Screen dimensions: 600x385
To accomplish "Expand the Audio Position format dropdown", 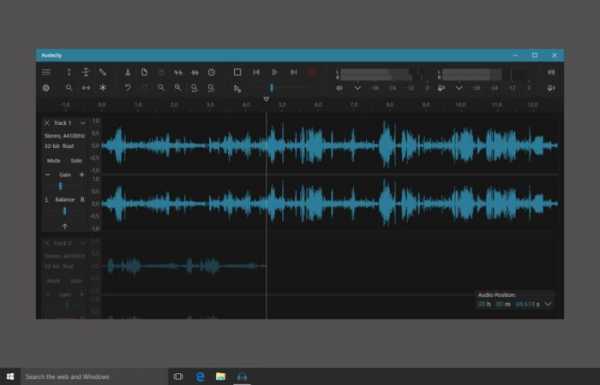I will 548,304.
